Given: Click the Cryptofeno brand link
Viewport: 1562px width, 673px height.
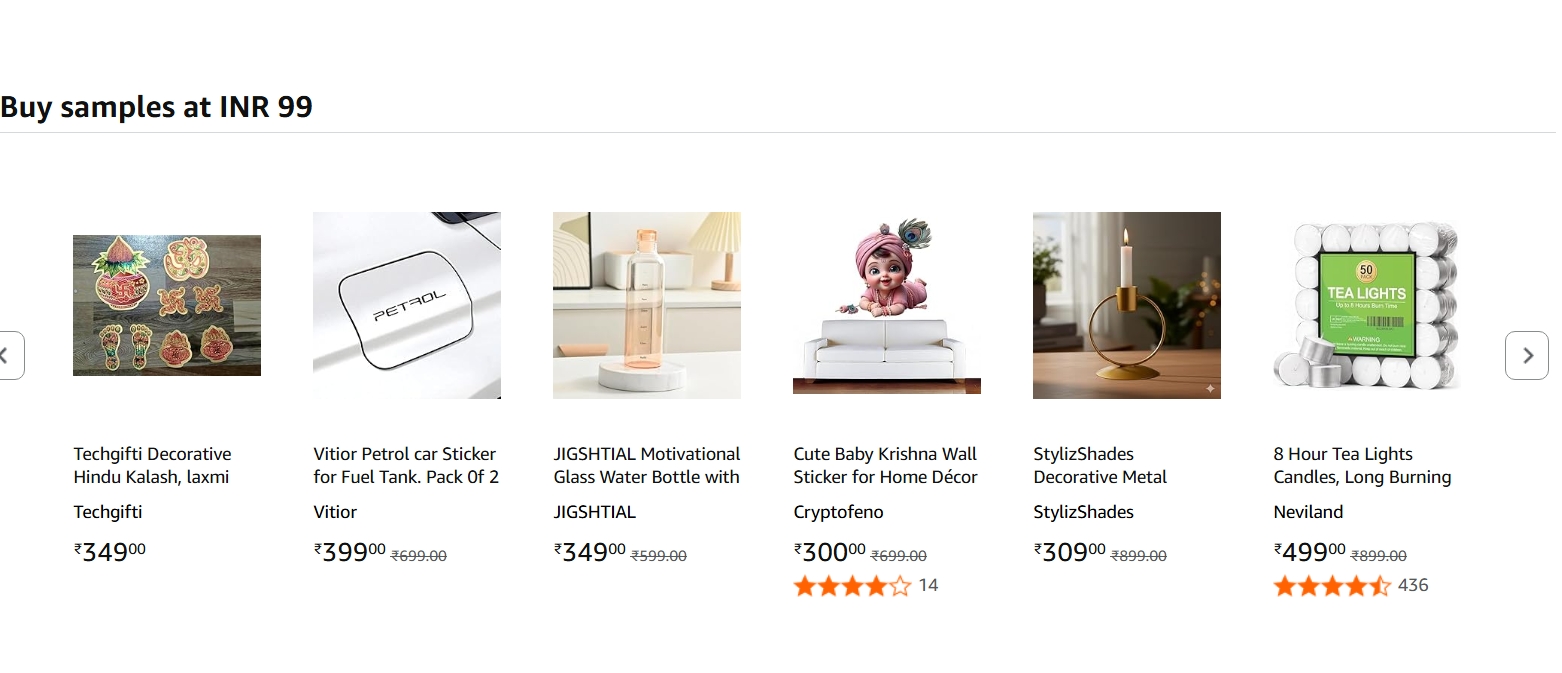Looking at the screenshot, I should pos(838,511).
